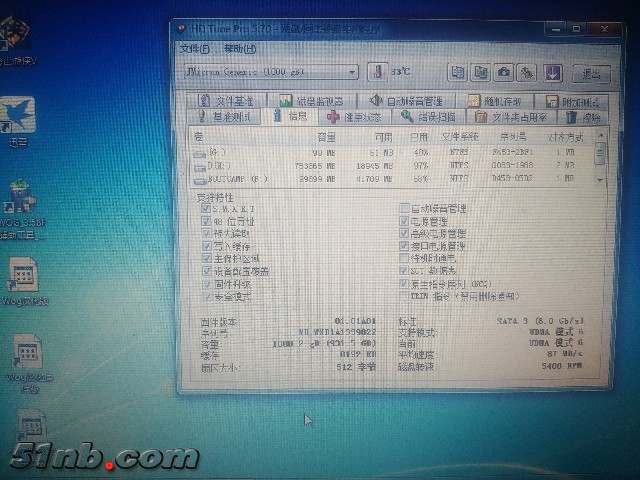
Task: Open the options settings toolbar icon
Action: point(527,73)
